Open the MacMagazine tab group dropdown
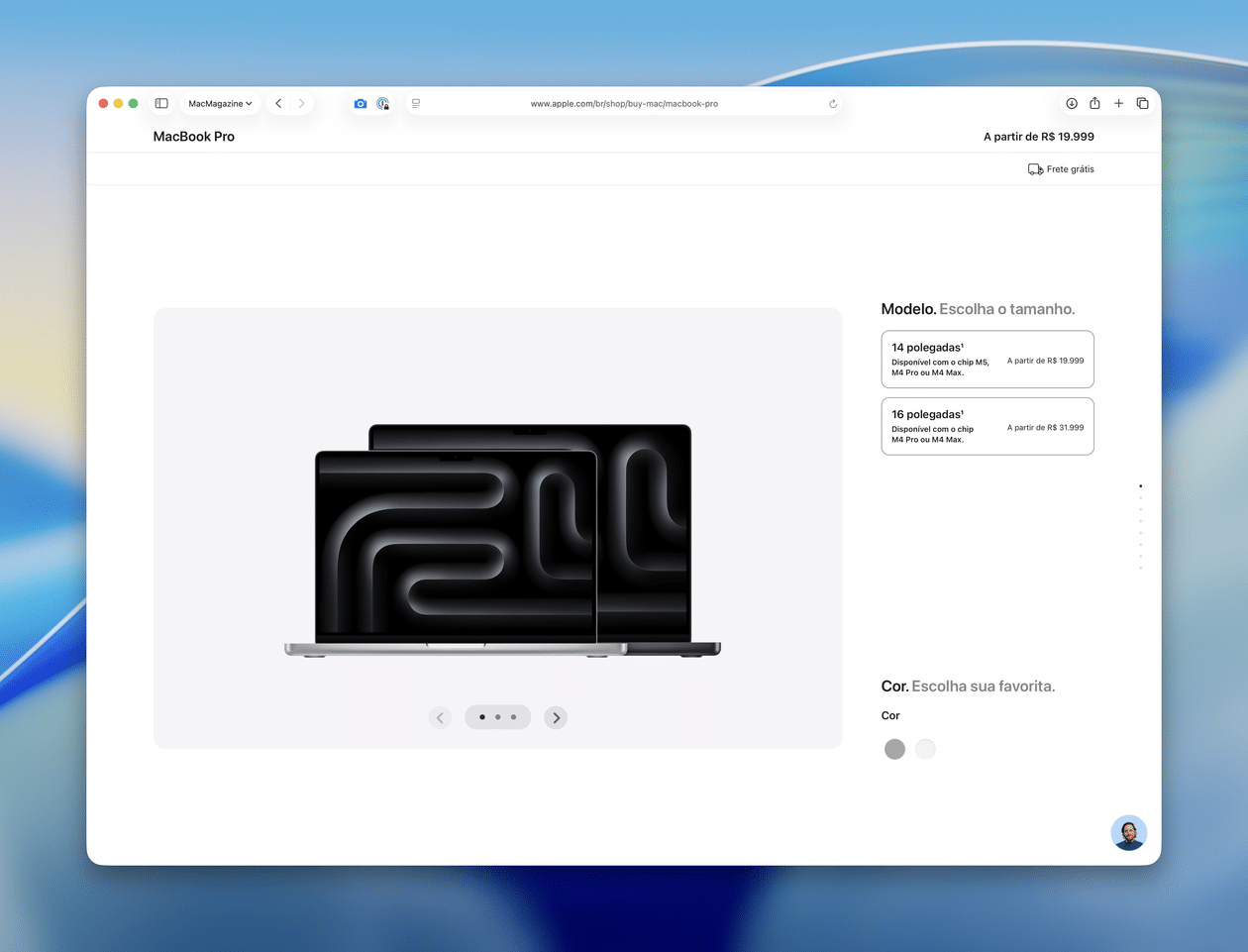Viewport: 1248px width, 952px height. (x=219, y=103)
